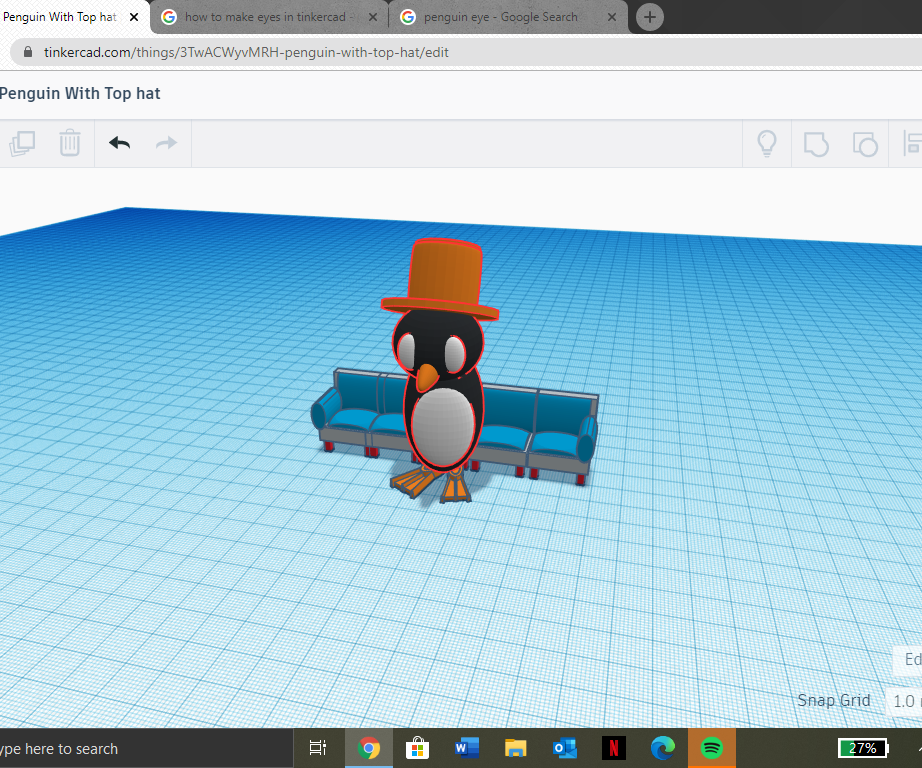Open the Align tool icon
The height and width of the screenshot is (768, 922).
(912, 143)
